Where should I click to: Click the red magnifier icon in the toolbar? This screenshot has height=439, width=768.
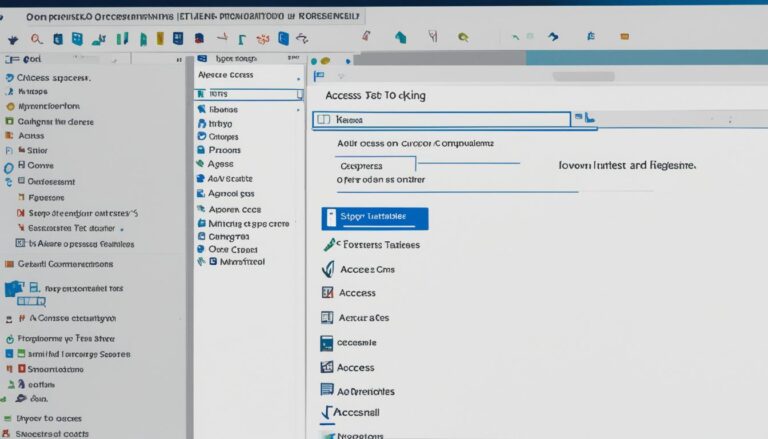(x=37, y=39)
